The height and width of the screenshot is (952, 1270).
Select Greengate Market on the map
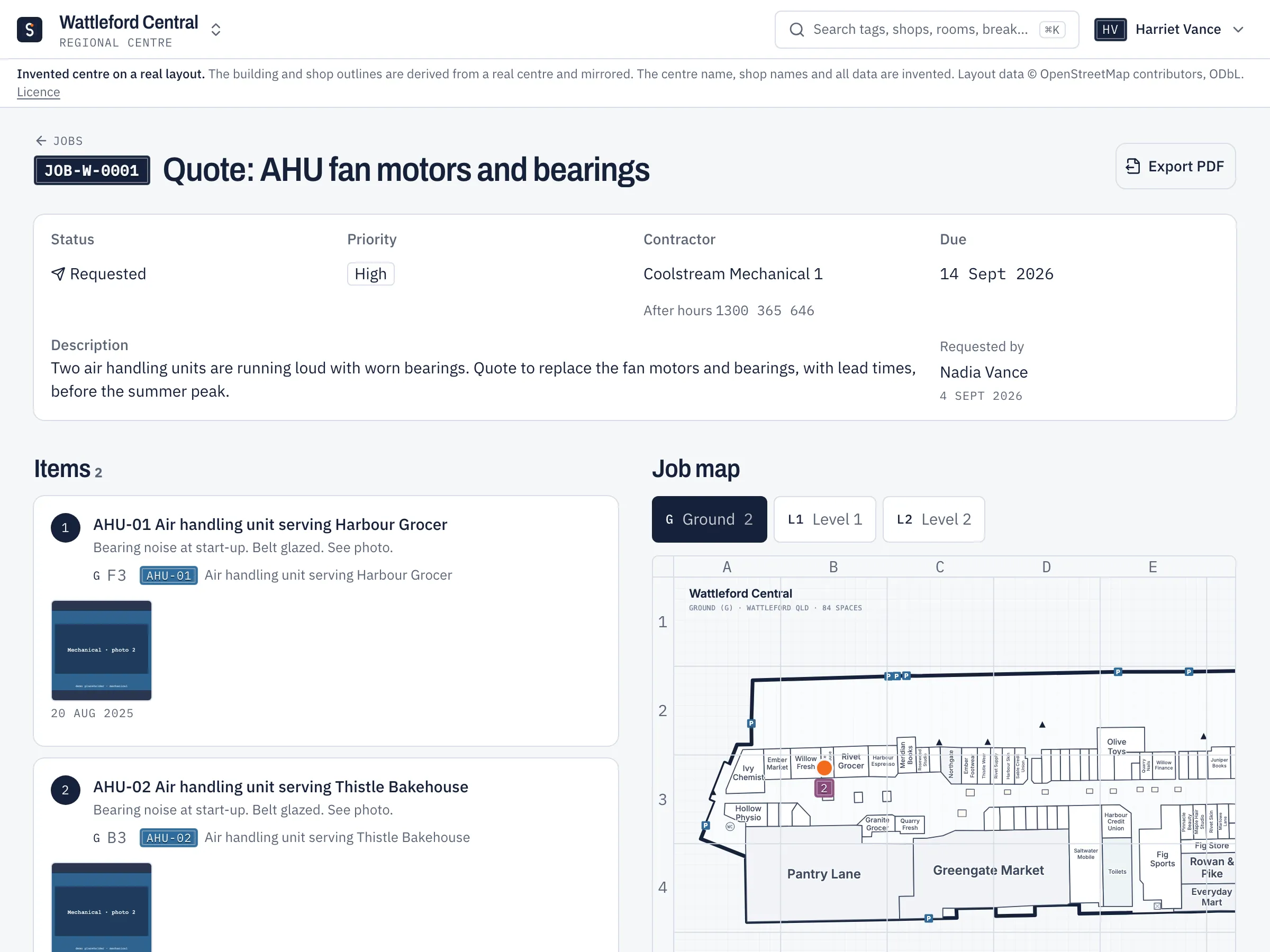tap(987, 871)
